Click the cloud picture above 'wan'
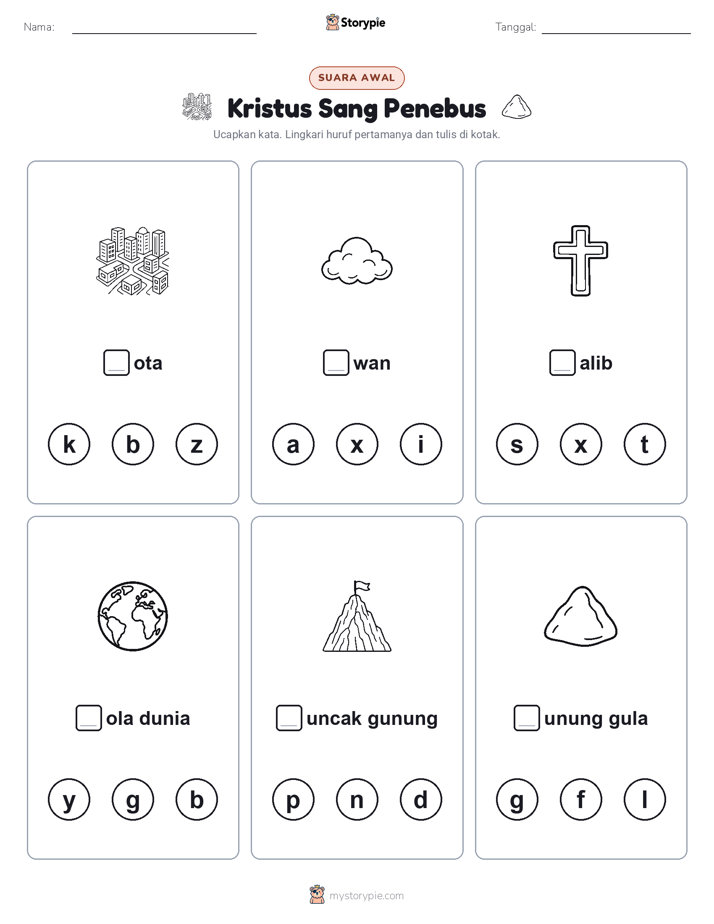This screenshot has width=714, height=924. click(x=357, y=260)
